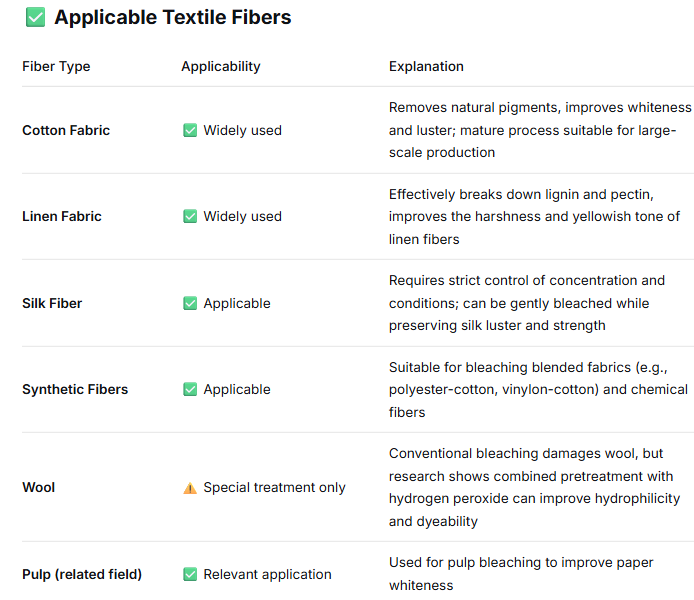Click the checkmark icon in Linen Fabric row
The width and height of the screenshot is (694, 600).
[190, 216]
